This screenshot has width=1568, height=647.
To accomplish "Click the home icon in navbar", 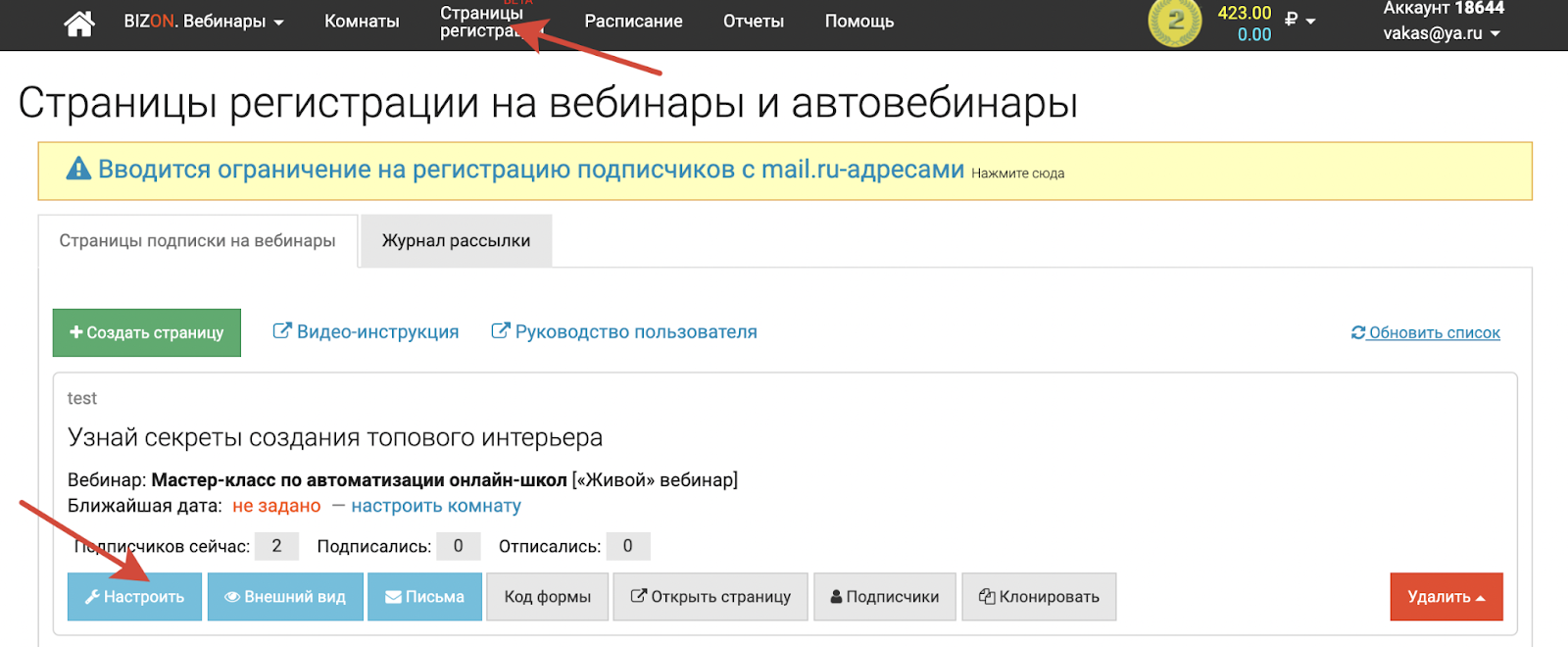I will coord(79,23).
